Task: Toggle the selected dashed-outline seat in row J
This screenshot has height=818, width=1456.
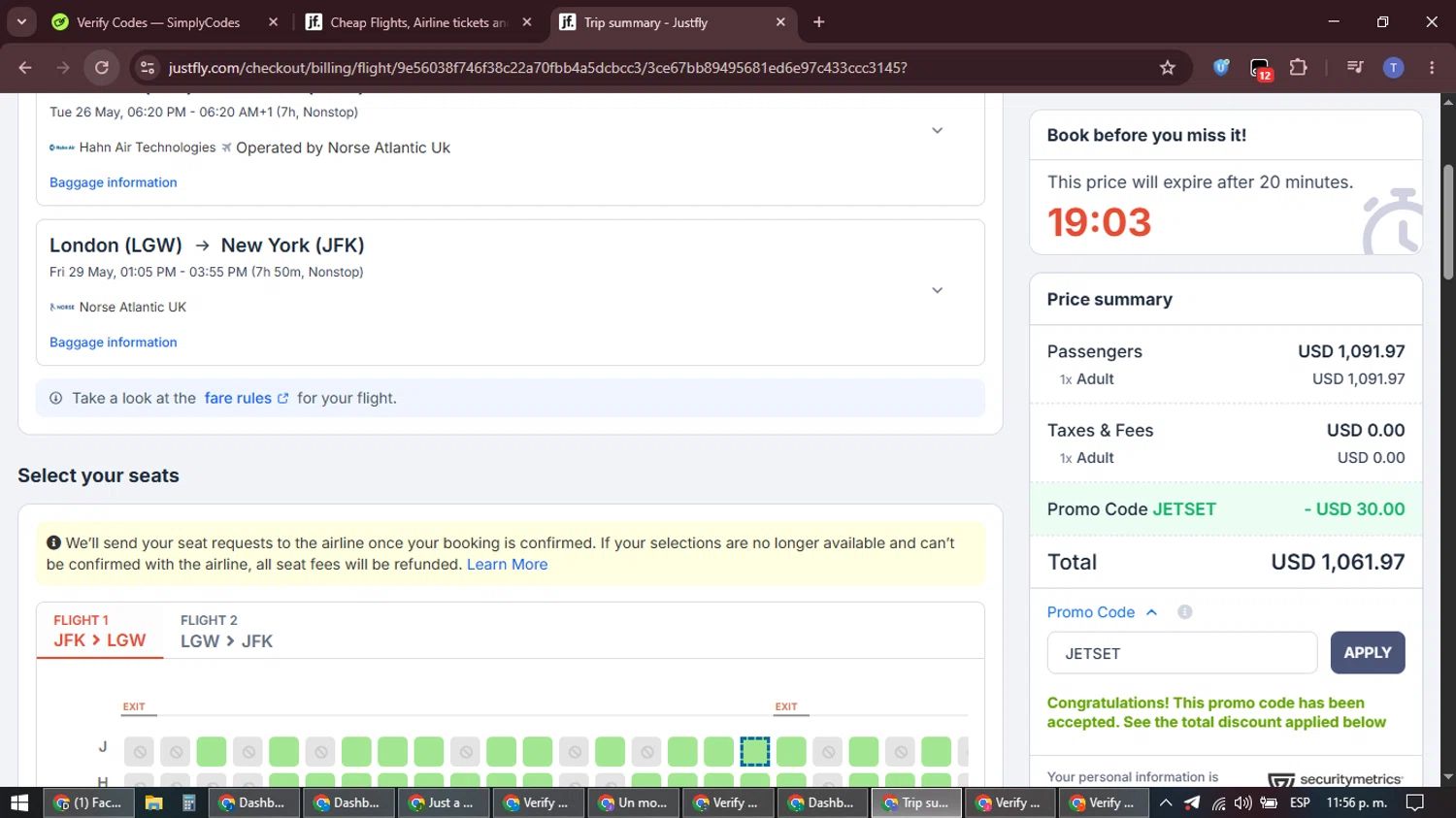Action: click(x=755, y=751)
